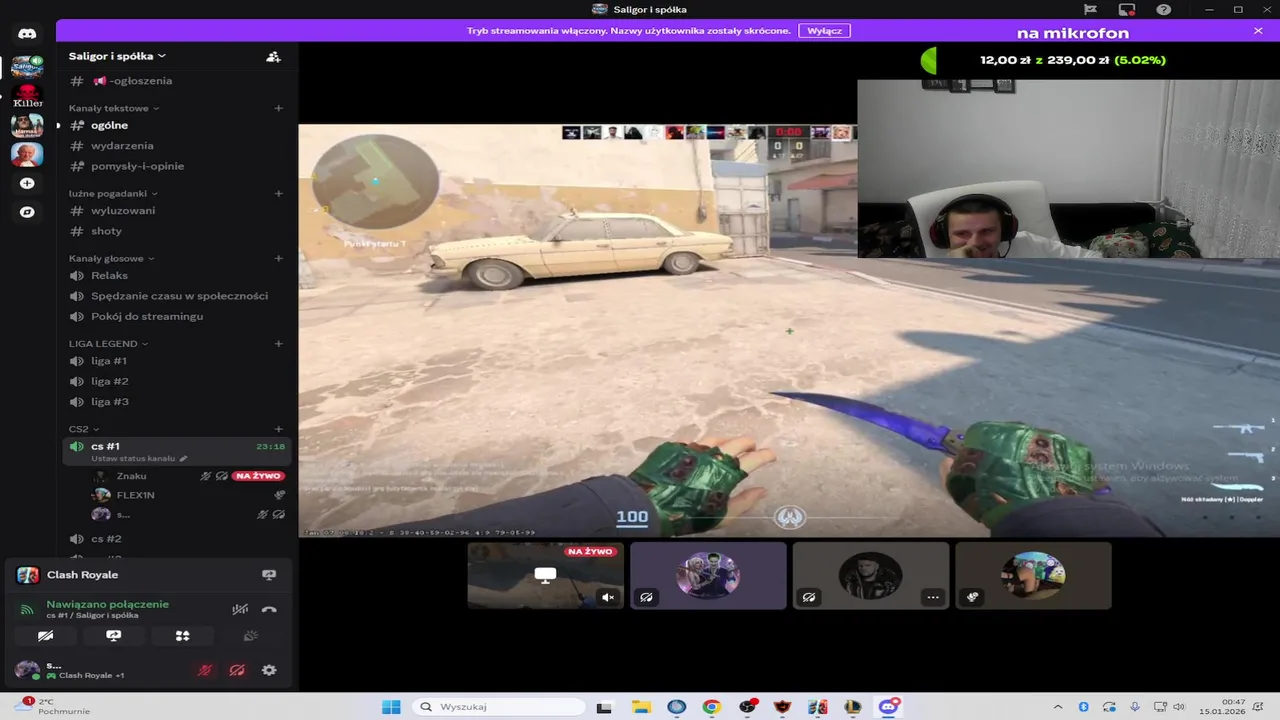Collapse the CS2 category

coord(84,429)
